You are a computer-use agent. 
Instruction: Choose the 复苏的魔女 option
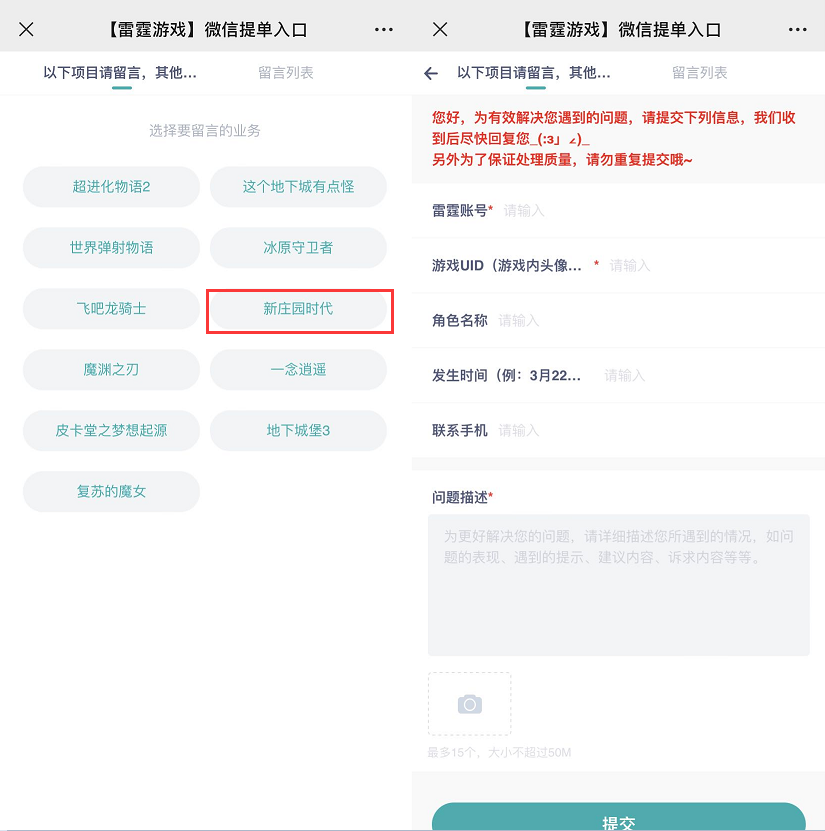[111, 492]
